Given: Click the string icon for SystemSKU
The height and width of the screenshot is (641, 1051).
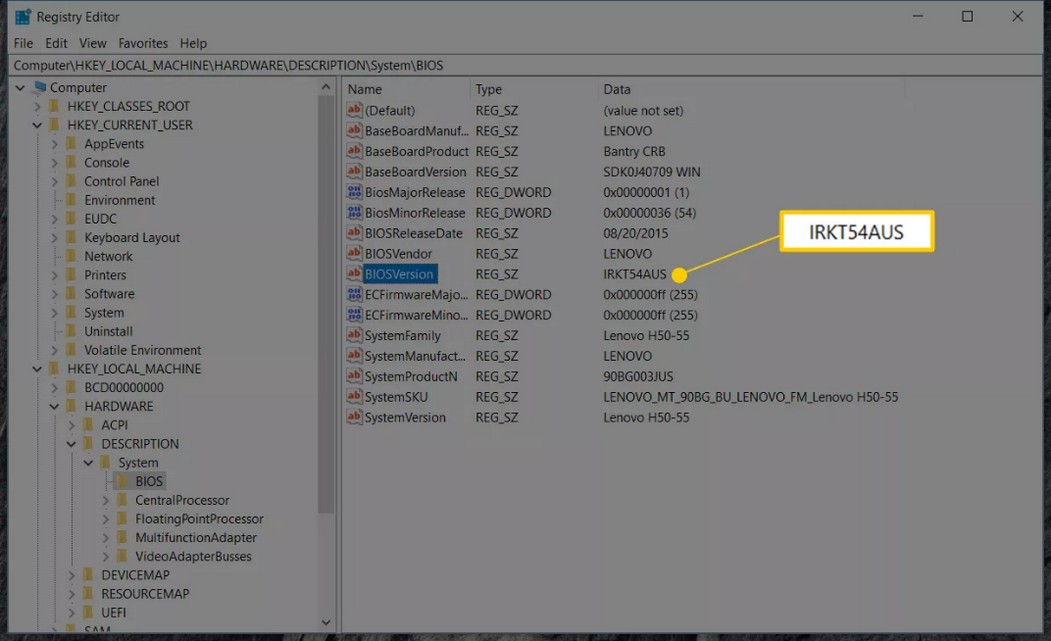Looking at the screenshot, I should pyautogui.click(x=354, y=397).
